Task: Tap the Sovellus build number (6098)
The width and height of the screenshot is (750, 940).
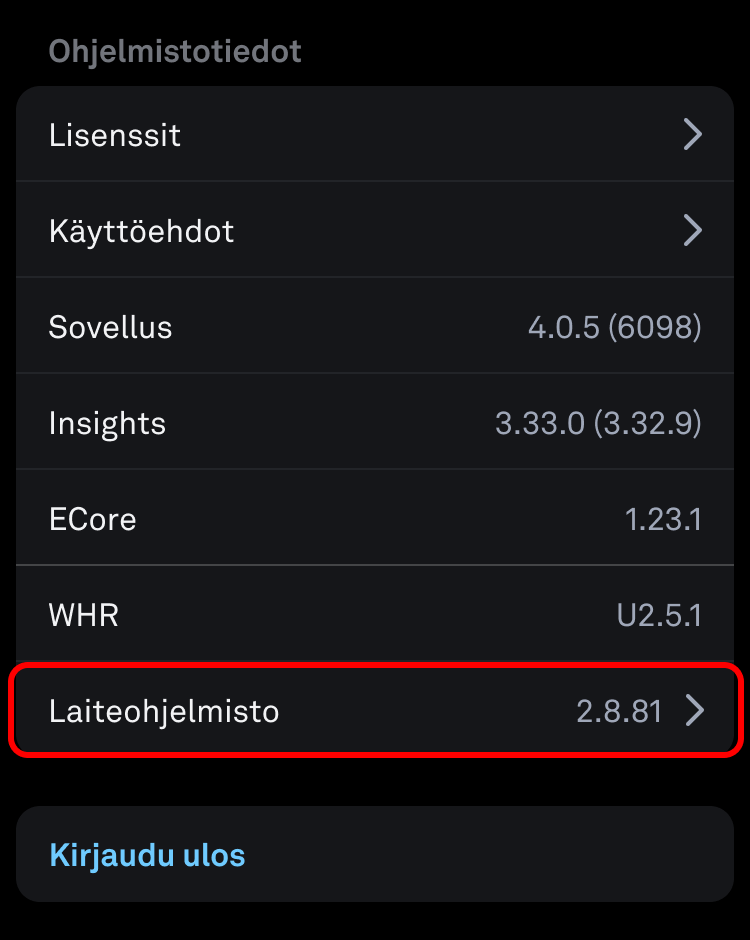Action: tap(654, 327)
